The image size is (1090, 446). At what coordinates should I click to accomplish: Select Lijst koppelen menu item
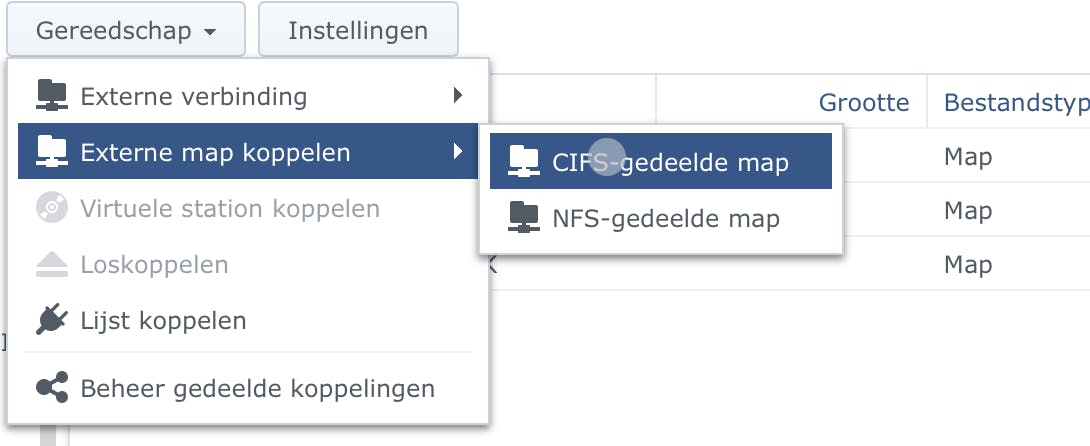163,321
